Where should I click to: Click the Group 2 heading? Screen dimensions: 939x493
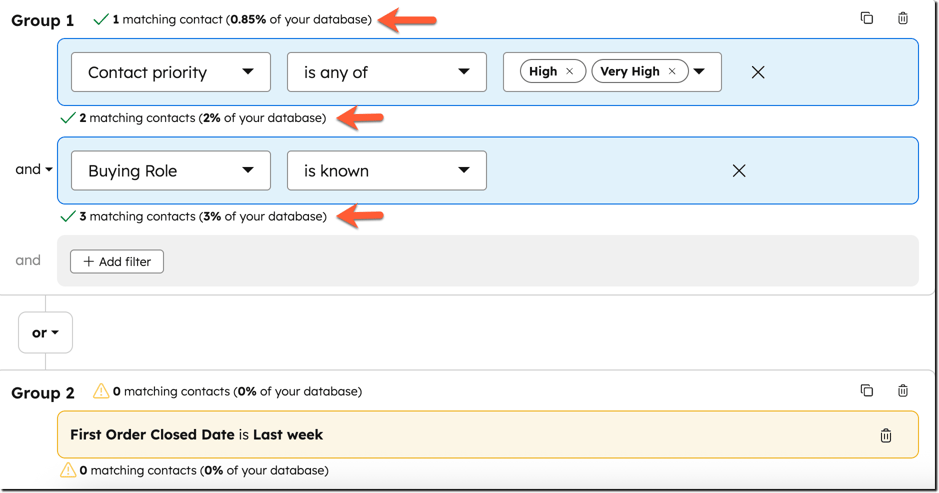pyautogui.click(x=42, y=393)
